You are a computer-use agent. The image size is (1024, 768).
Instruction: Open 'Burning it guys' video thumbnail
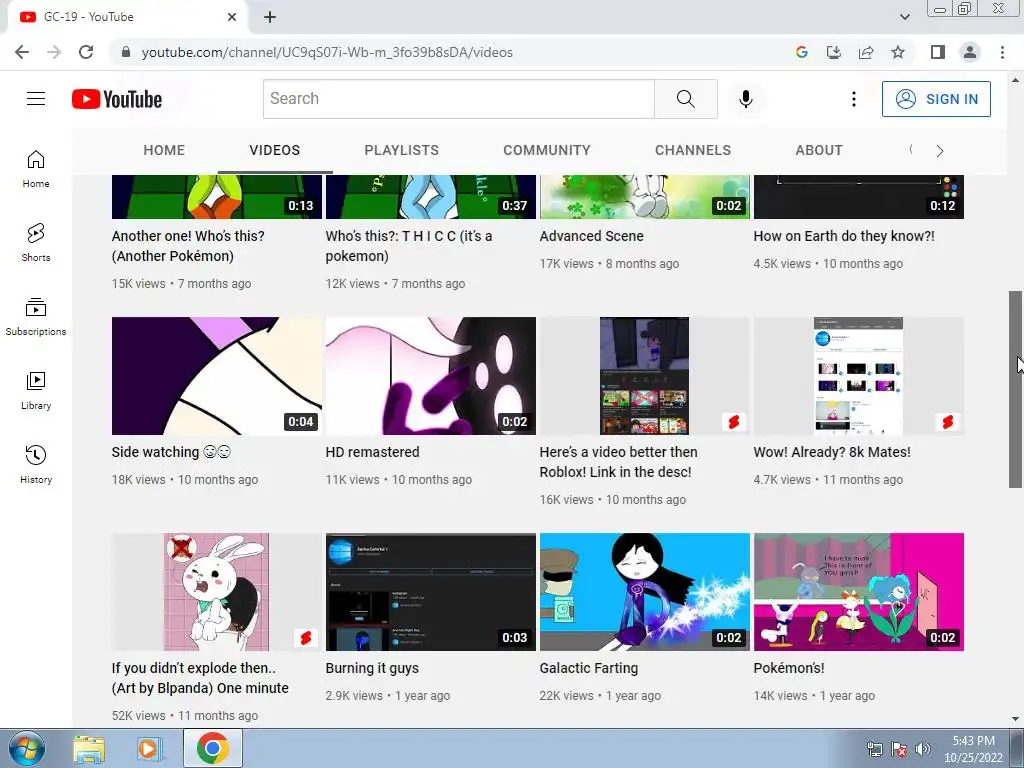tap(431, 592)
